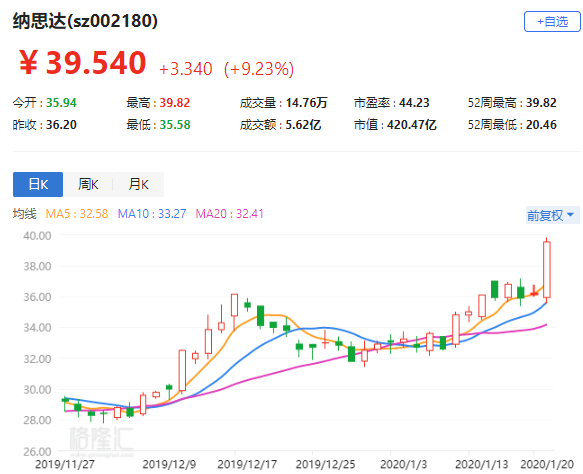583x474 pixels.
Task: Click the y-axis label 26.00
Action: pos(37,452)
